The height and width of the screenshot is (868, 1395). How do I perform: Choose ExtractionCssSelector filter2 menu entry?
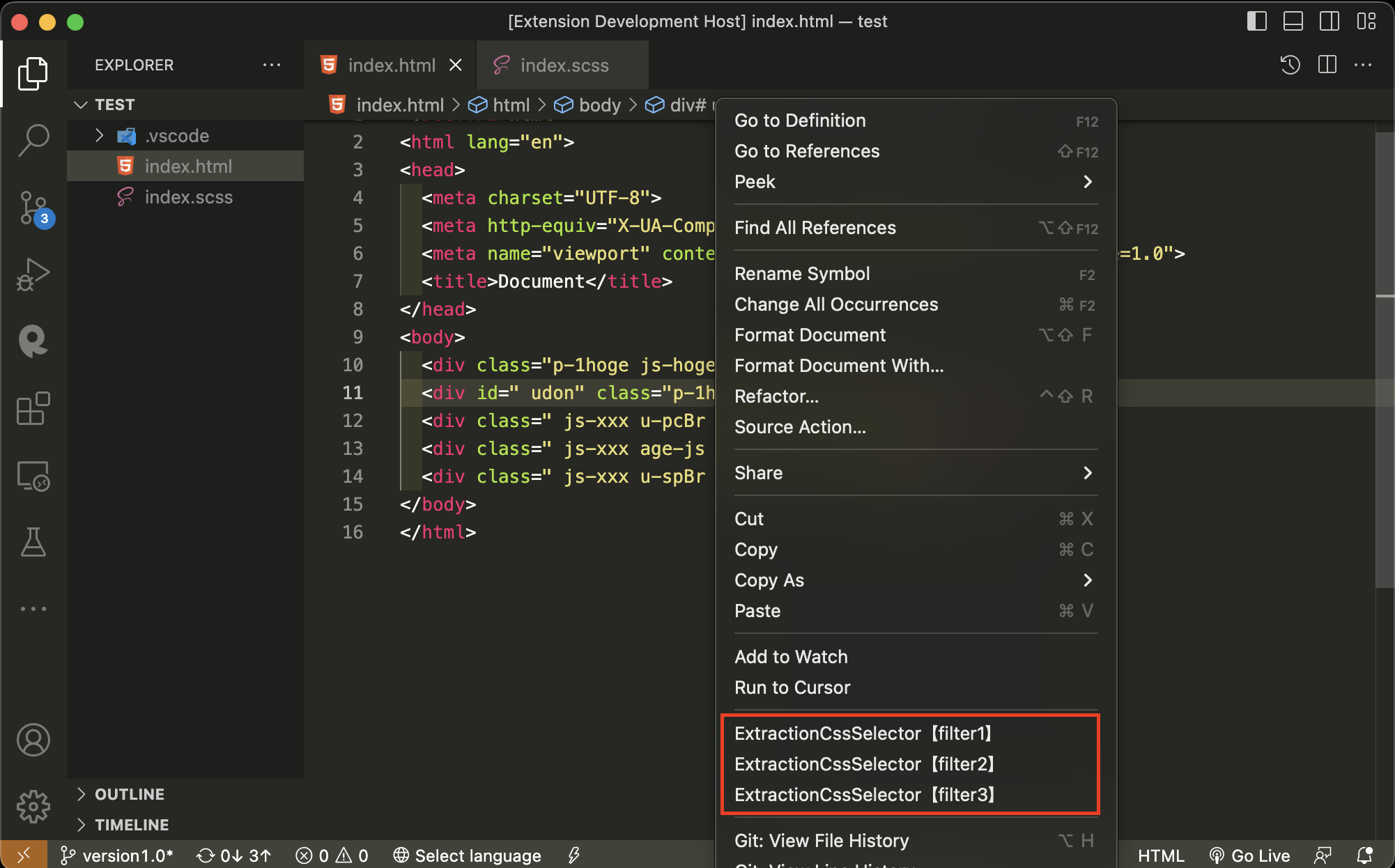pyautogui.click(x=863, y=764)
